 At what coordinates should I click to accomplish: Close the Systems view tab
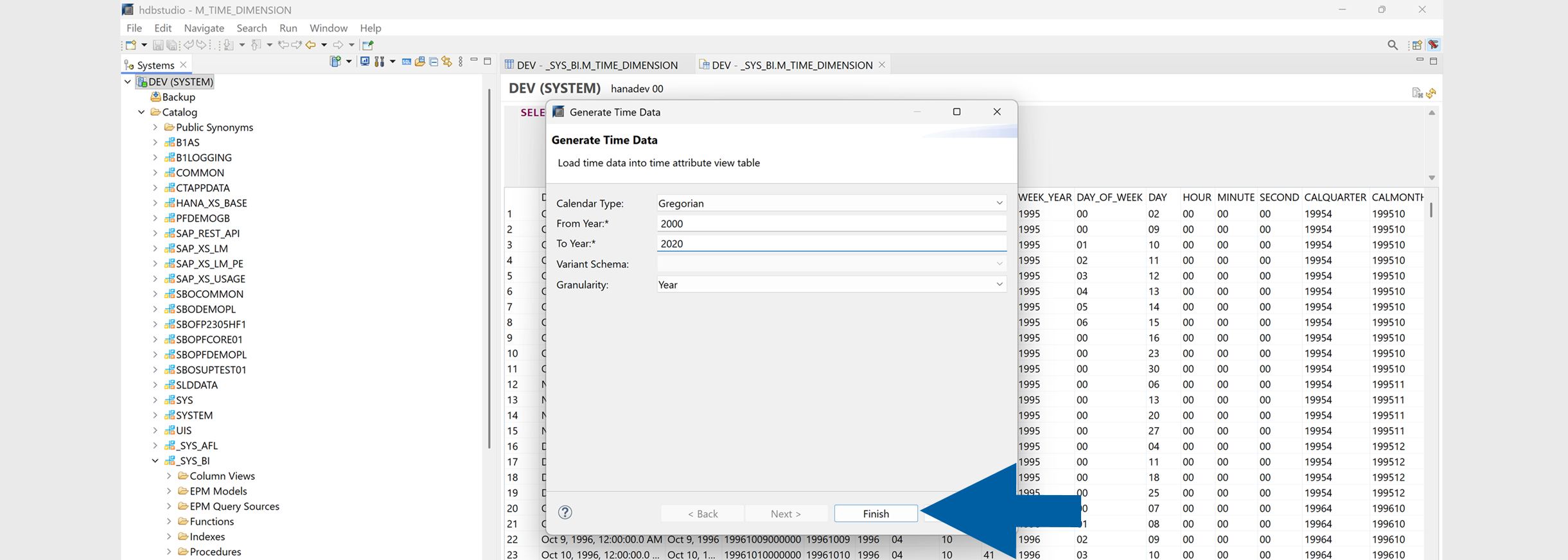184,65
